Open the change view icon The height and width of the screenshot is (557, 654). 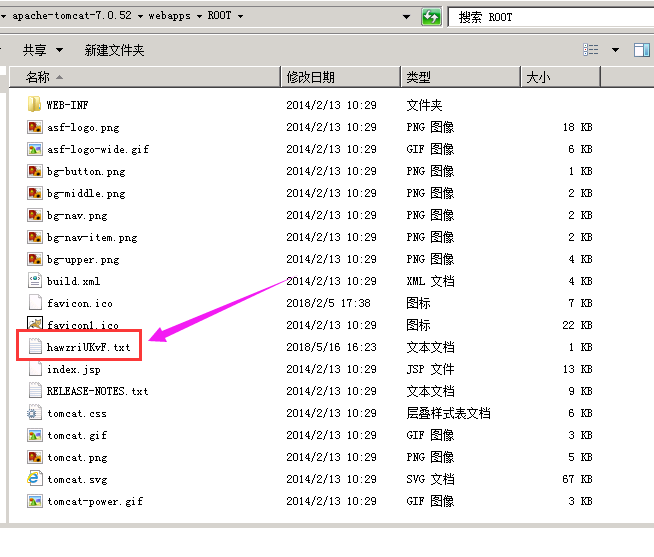click(x=591, y=50)
